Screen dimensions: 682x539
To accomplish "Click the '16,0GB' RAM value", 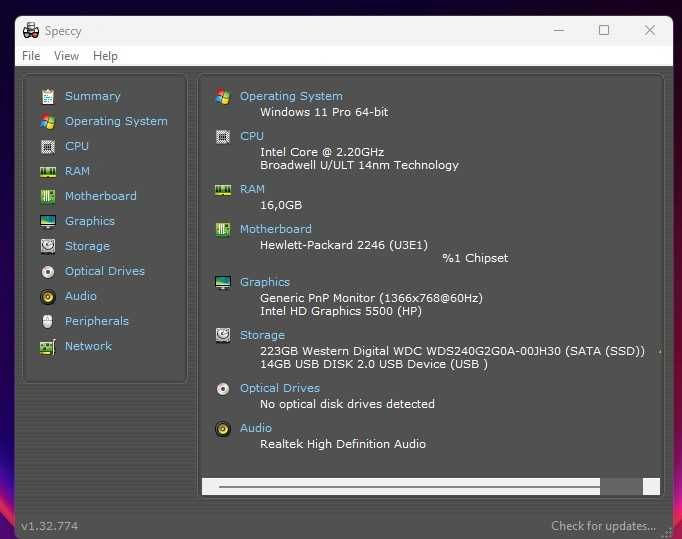I will pyautogui.click(x=281, y=205).
